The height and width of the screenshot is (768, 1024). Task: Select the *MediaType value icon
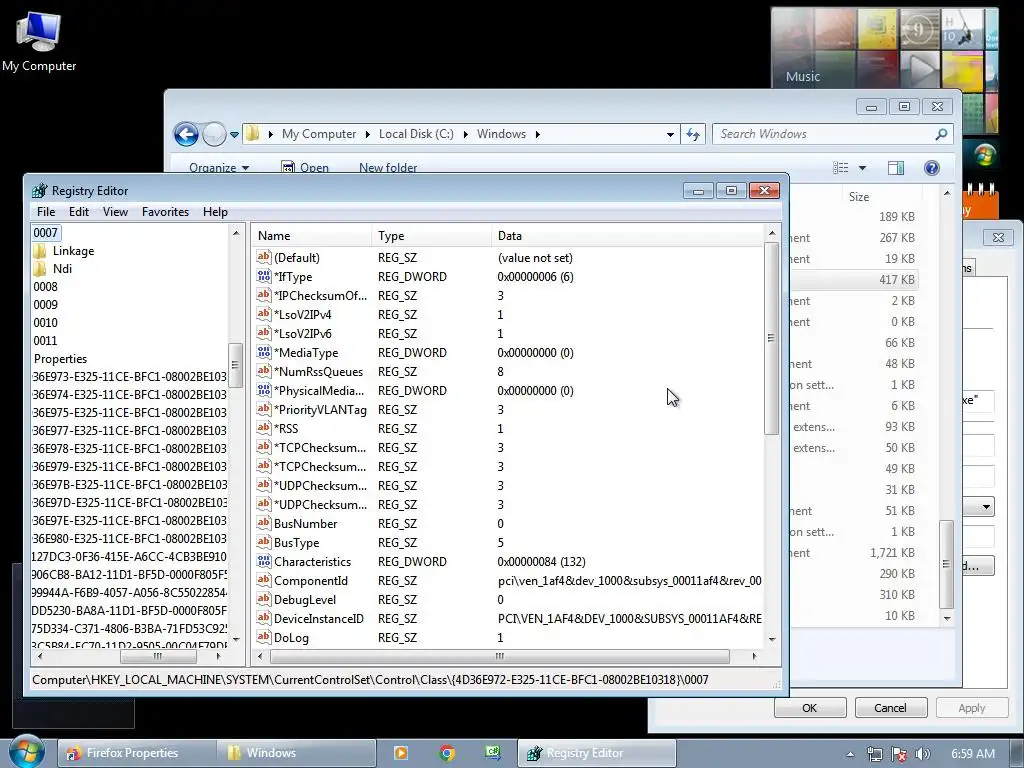click(264, 352)
